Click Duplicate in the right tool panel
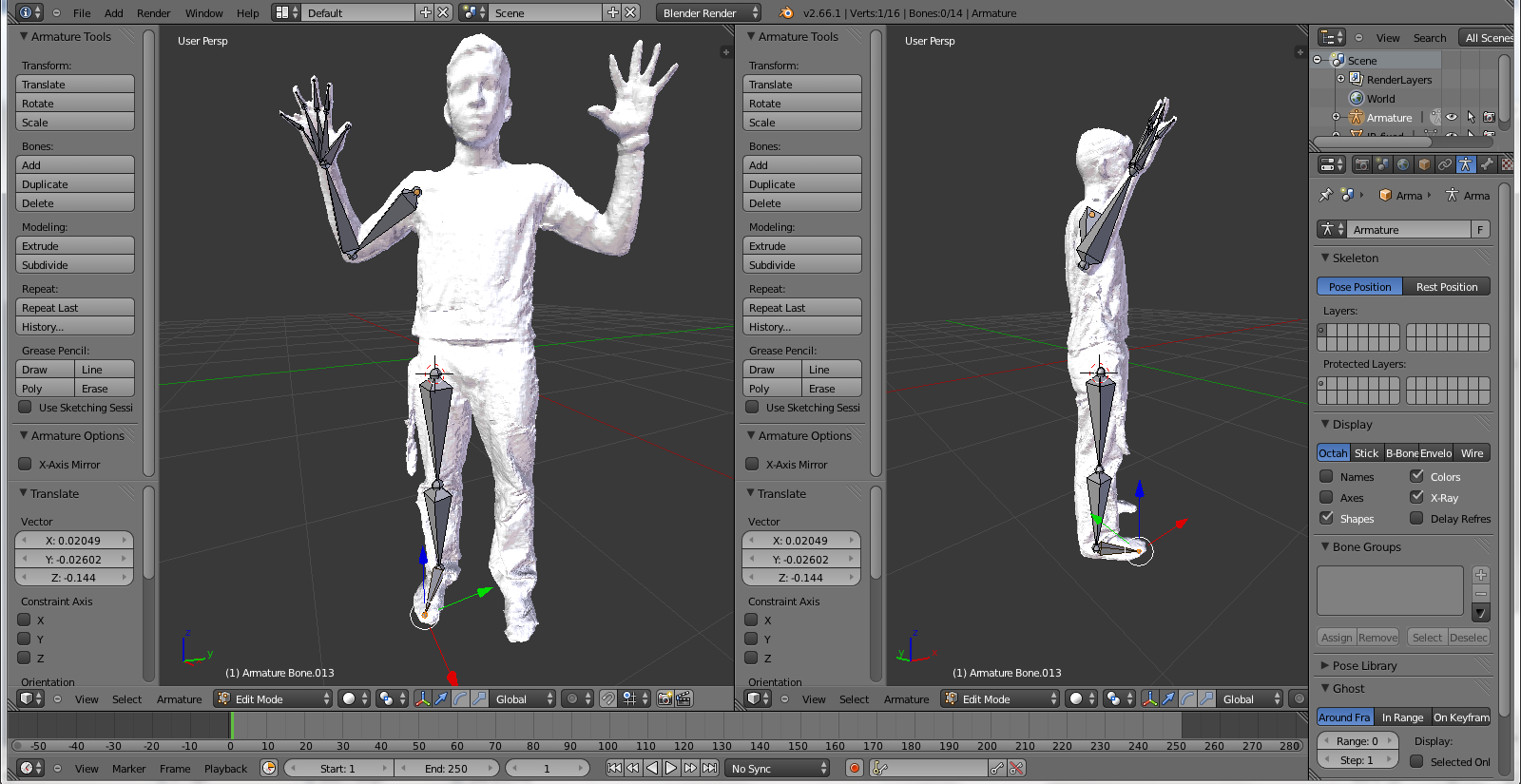The height and width of the screenshot is (784, 1521). click(x=801, y=183)
